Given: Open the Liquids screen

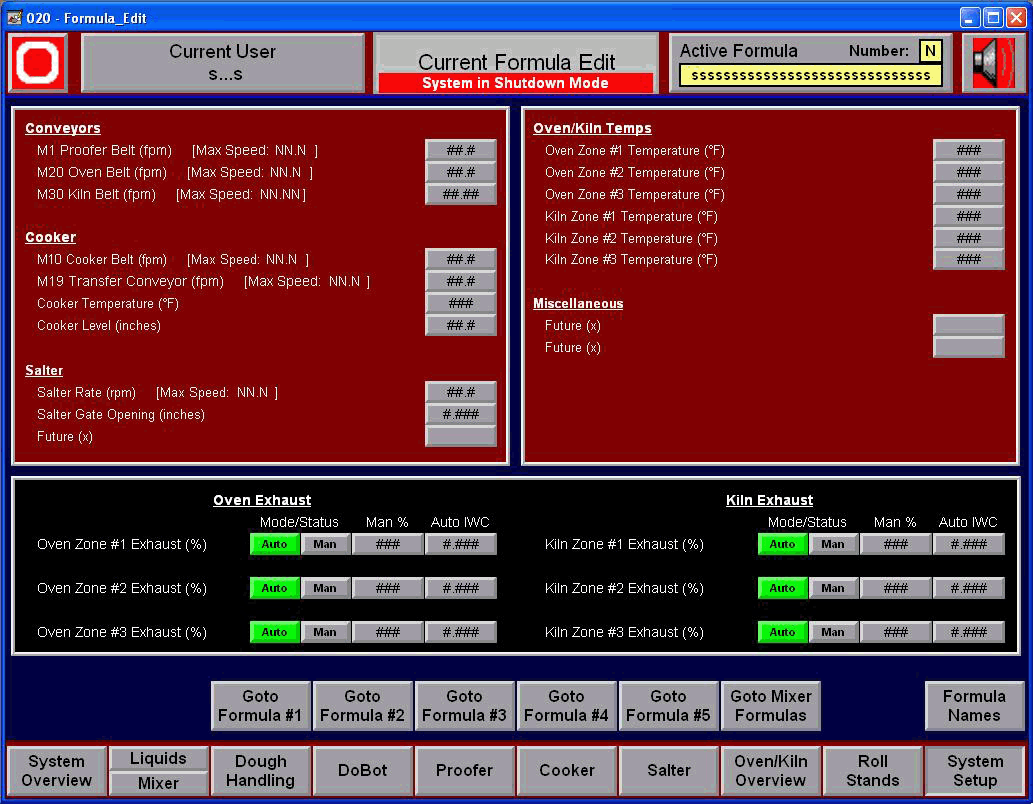Looking at the screenshot, I should pos(158,759).
